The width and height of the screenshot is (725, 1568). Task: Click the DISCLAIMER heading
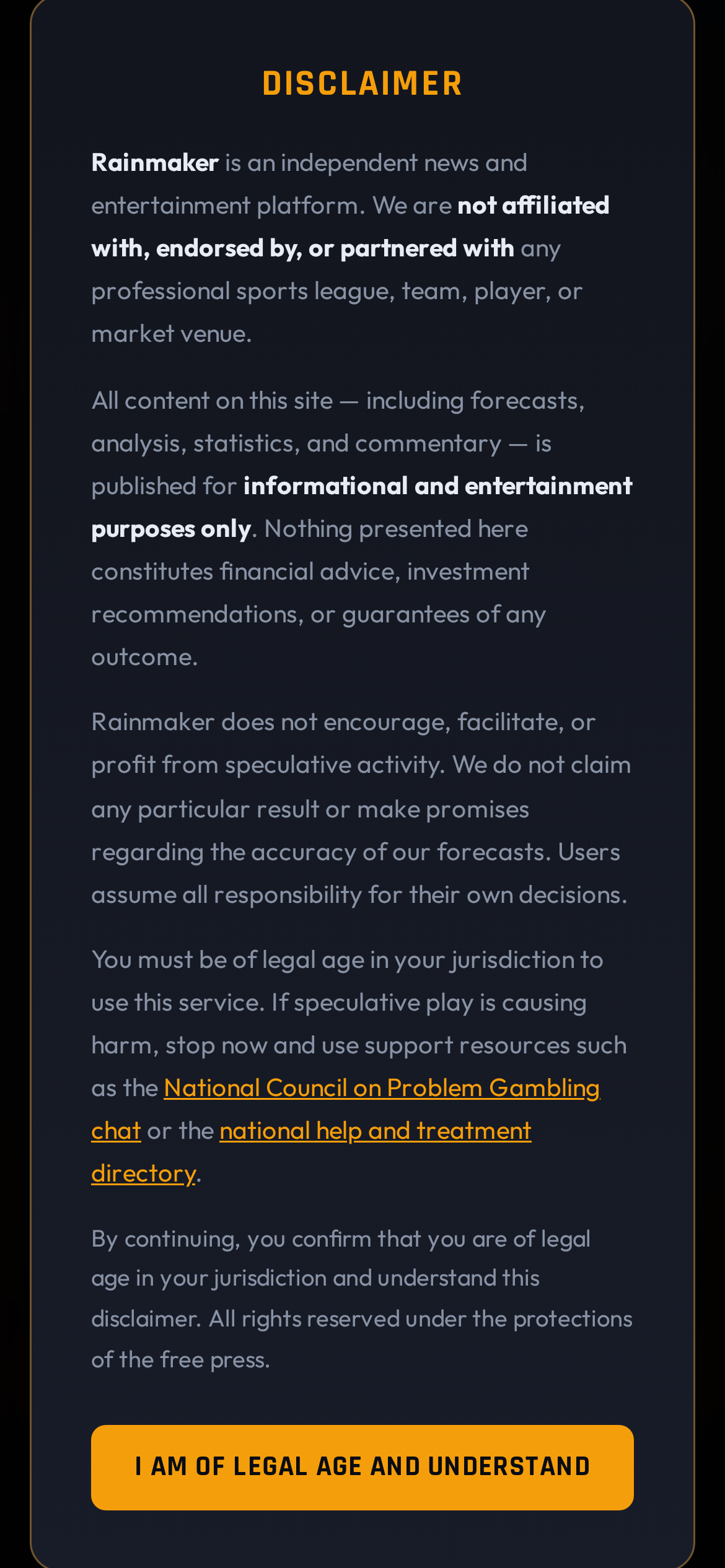click(x=362, y=84)
